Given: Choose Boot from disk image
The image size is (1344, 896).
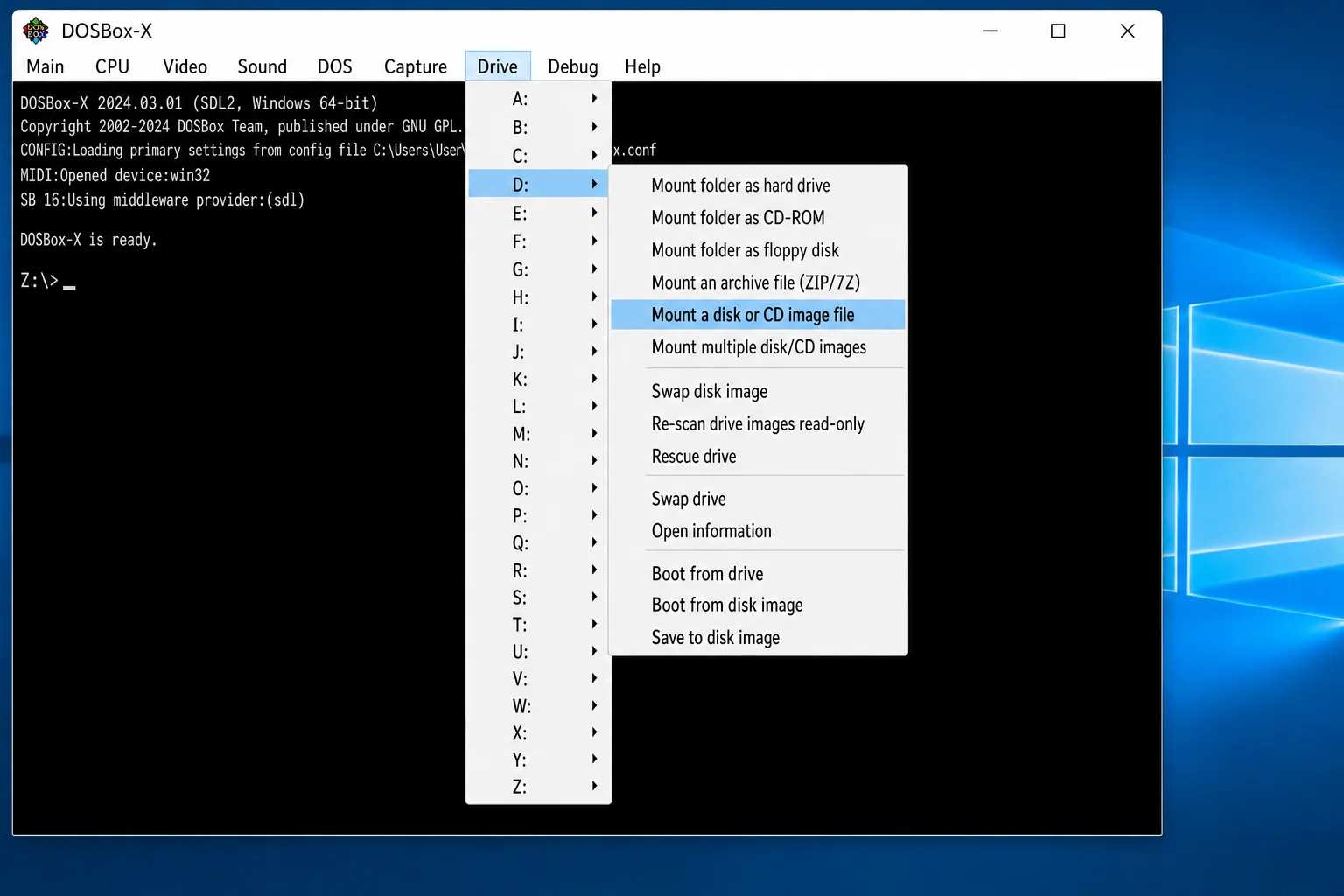Looking at the screenshot, I should pos(758,605).
